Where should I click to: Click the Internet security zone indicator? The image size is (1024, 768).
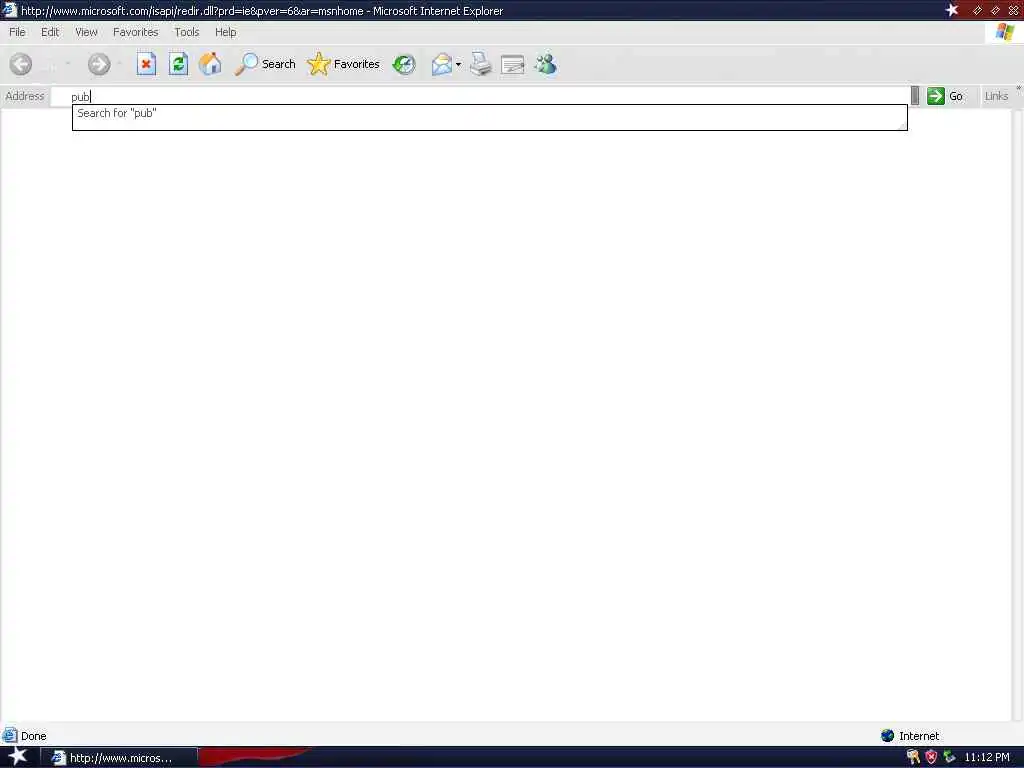[910, 736]
